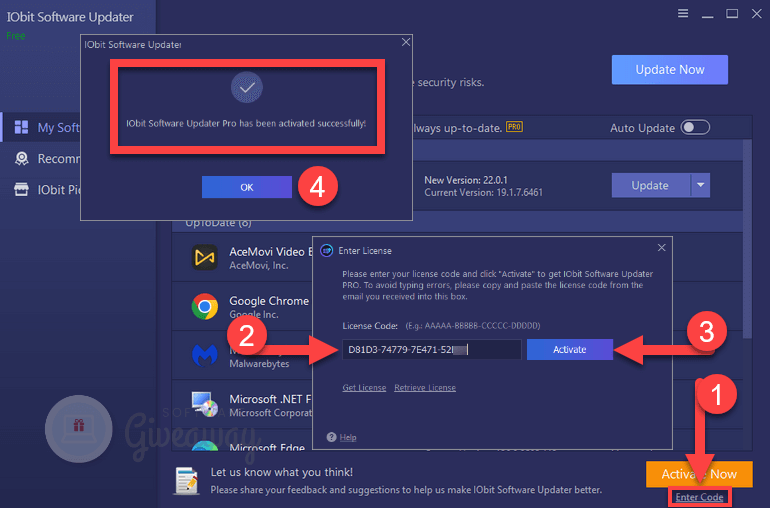The image size is (770, 508).
Task: Open the hamburger menu in title bar
Action: (683, 13)
